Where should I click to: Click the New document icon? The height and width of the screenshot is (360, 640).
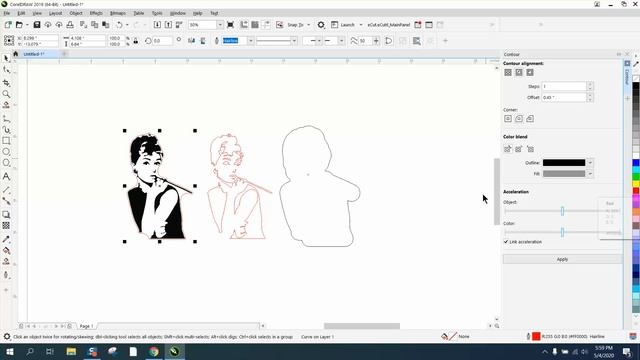point(8,25)
